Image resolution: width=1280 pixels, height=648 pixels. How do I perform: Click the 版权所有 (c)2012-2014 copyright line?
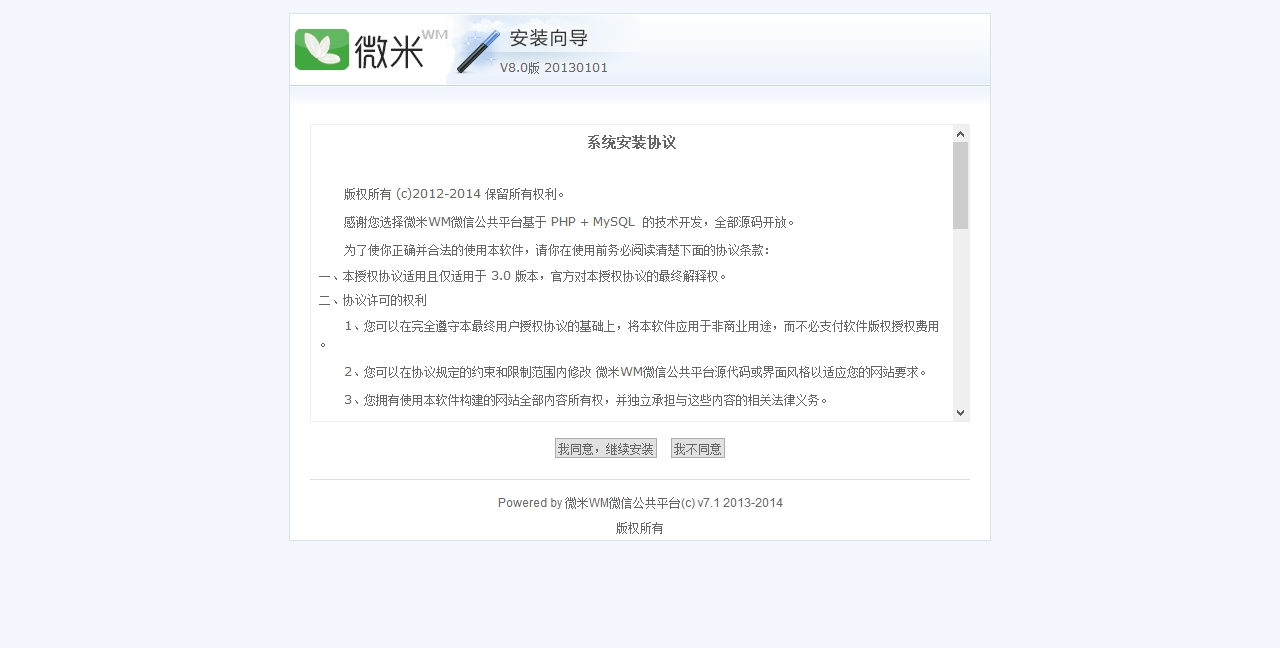click(x=454, y=194)
